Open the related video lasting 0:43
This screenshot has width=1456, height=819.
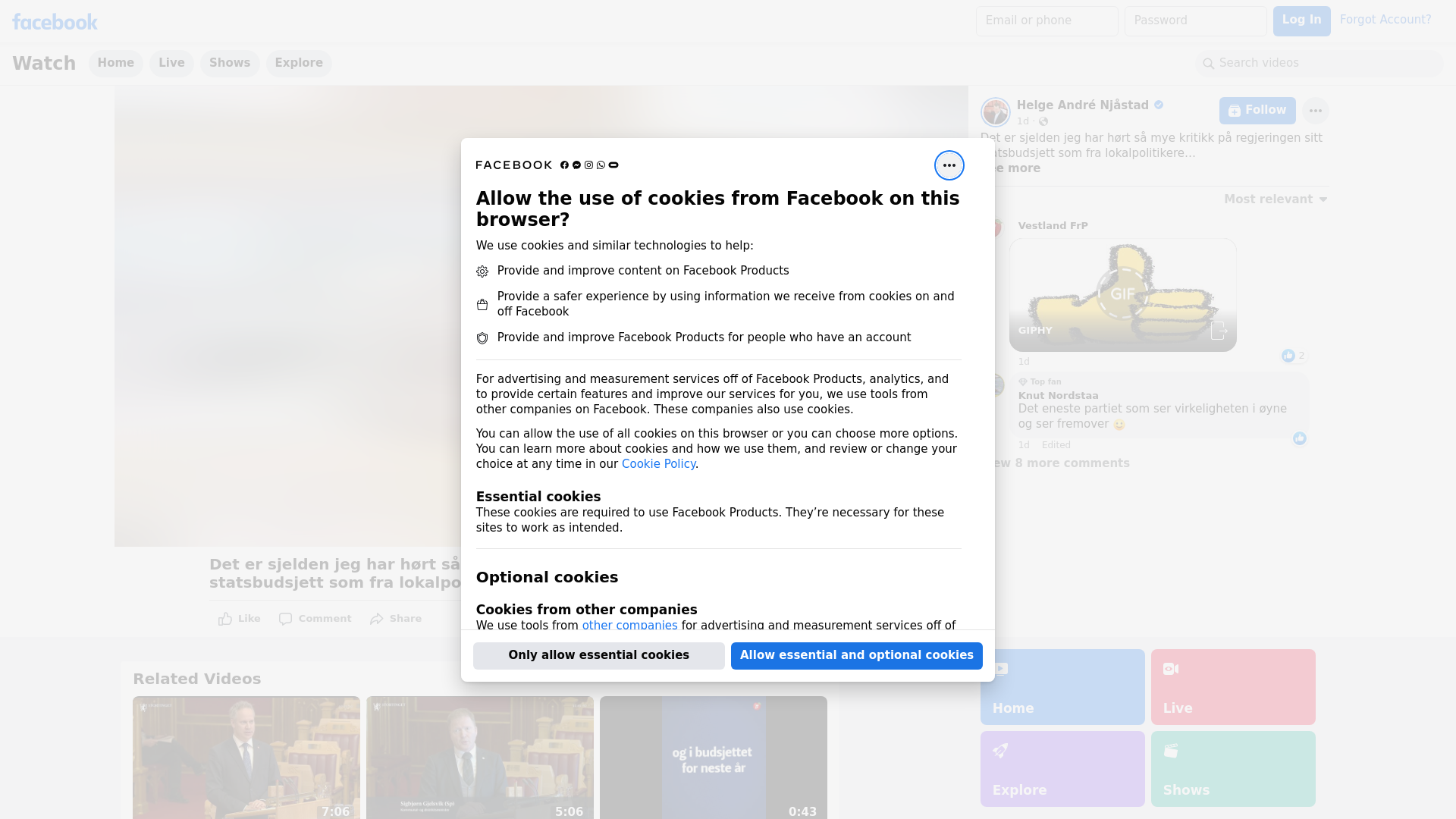(714, 758)
